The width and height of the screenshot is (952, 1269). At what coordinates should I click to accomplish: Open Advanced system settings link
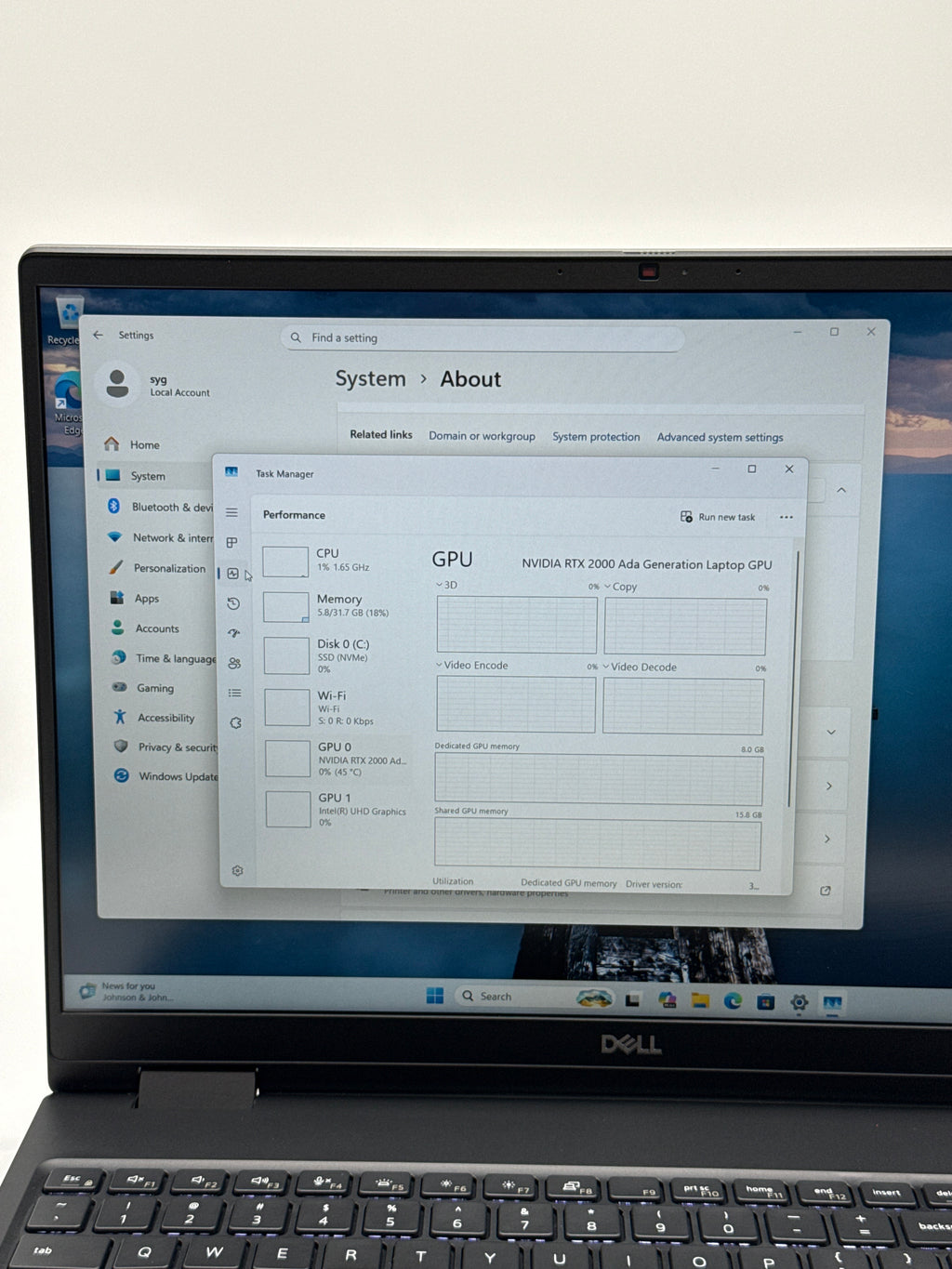[x=720, y=437]
